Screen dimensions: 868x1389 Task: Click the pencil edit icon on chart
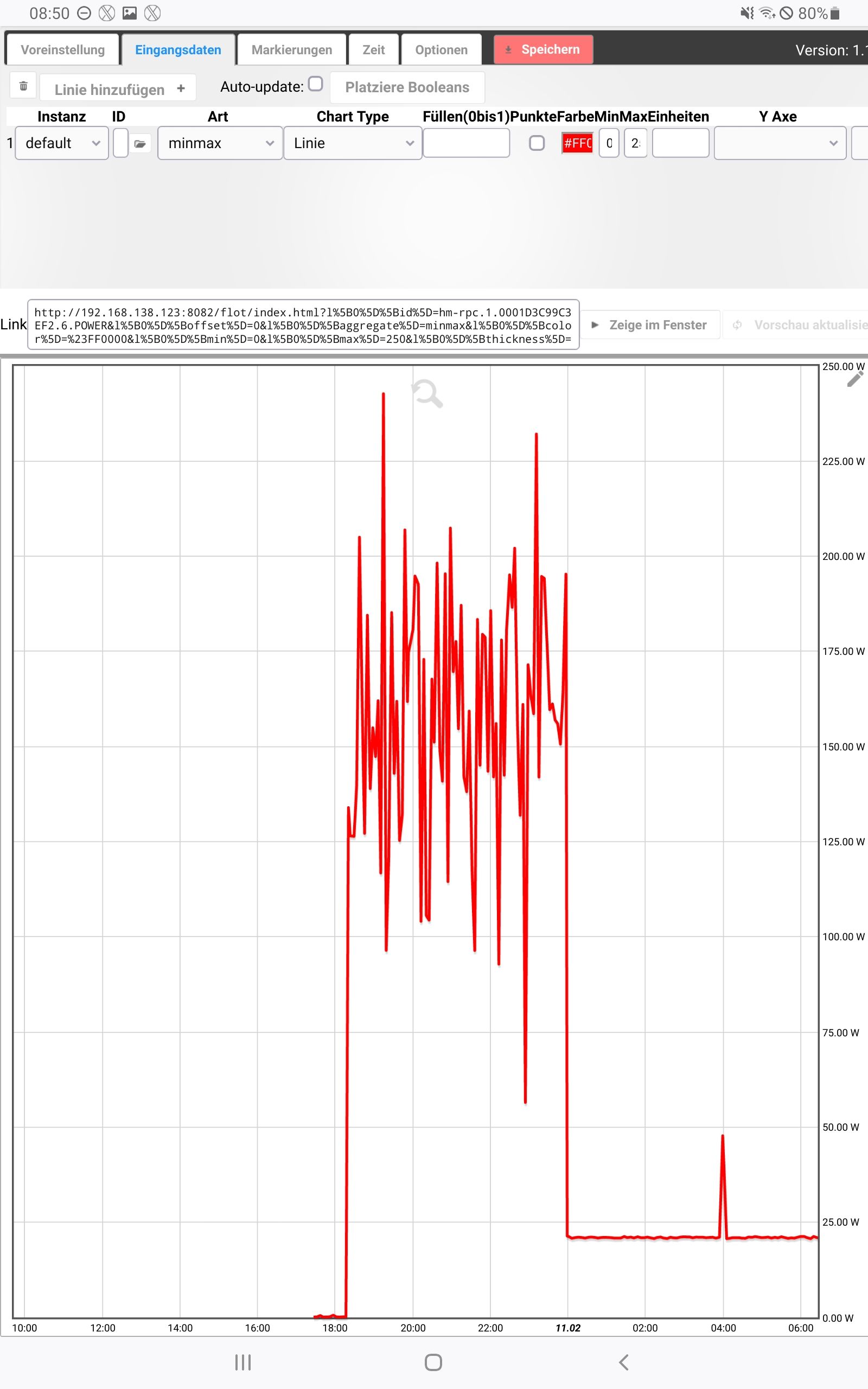855,379
